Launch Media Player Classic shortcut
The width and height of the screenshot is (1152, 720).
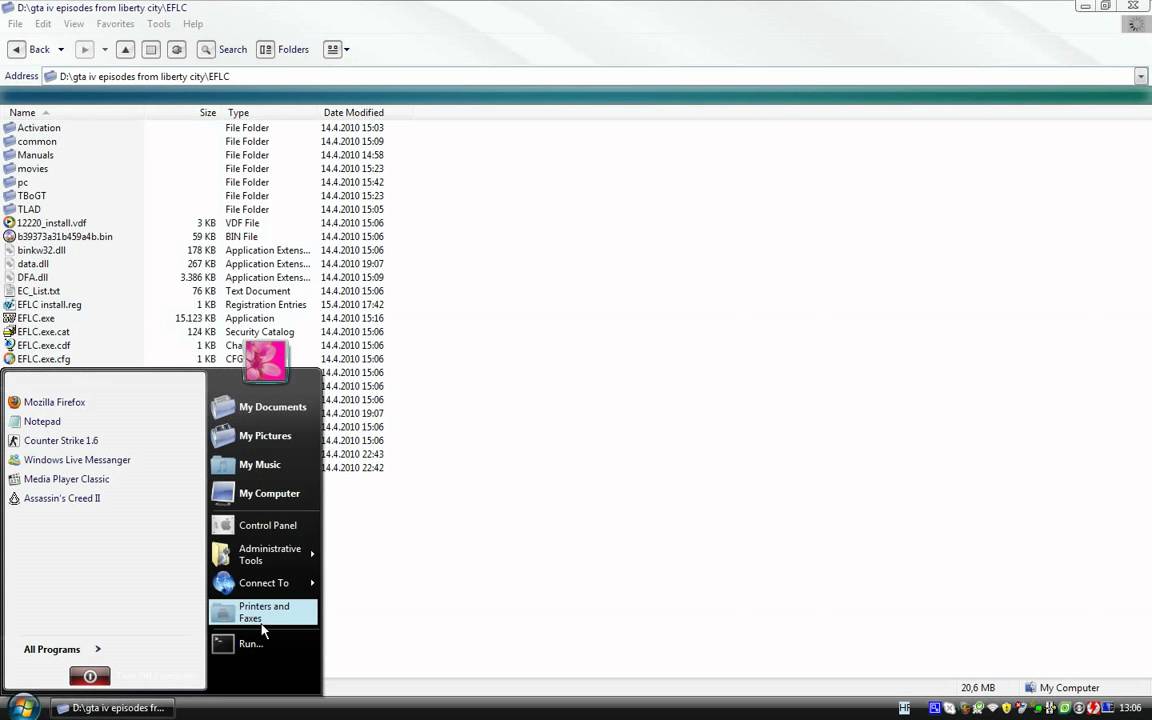point(59,478)
